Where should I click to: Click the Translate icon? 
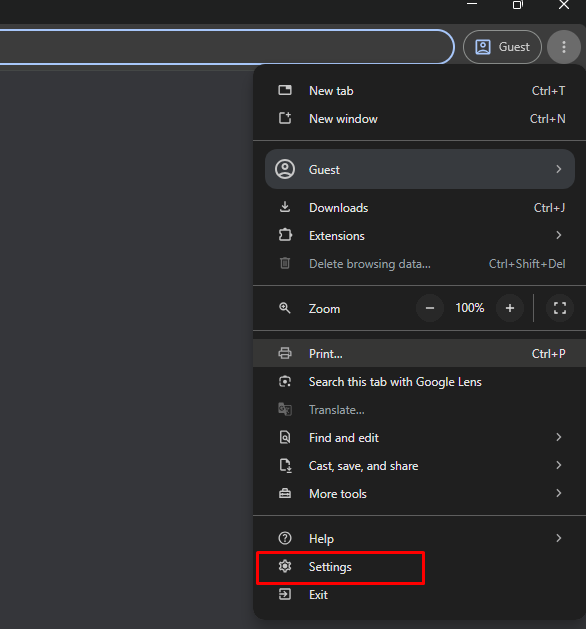285,409
